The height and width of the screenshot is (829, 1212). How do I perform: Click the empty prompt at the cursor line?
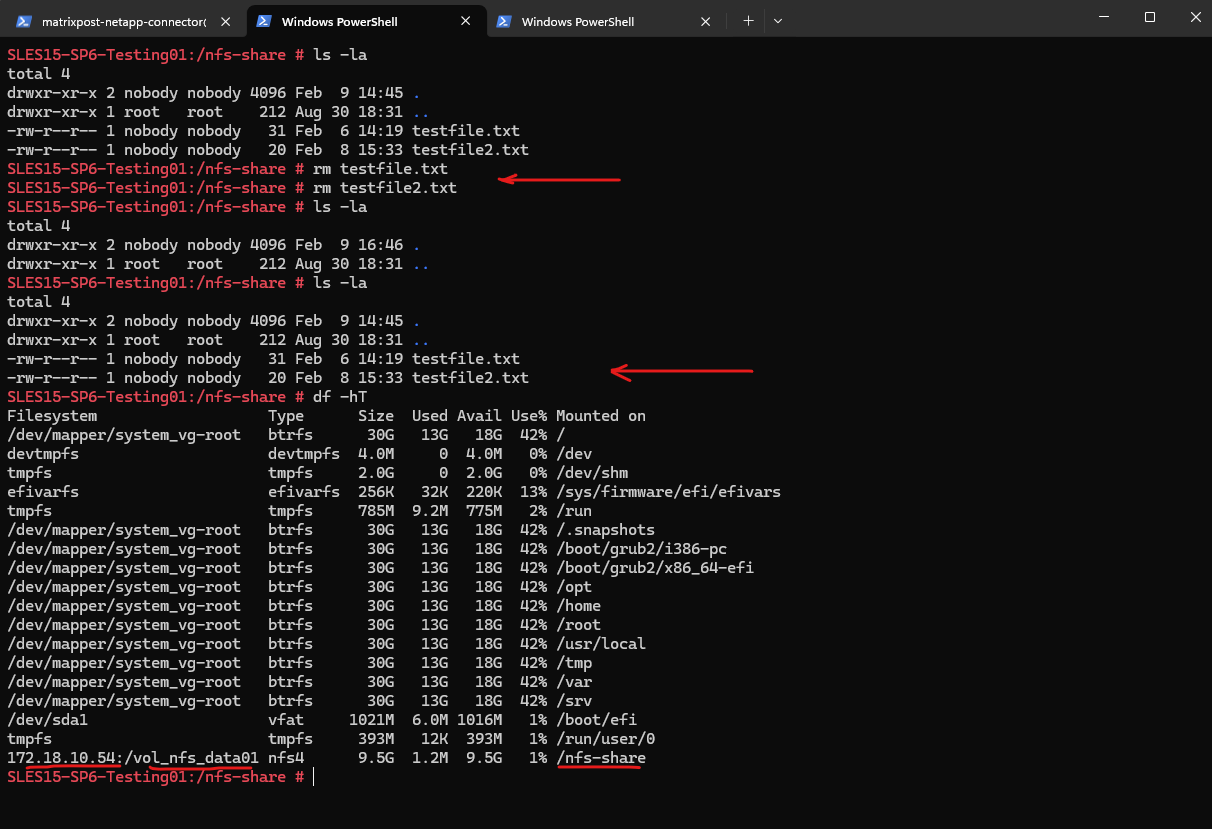pos(312,777)
